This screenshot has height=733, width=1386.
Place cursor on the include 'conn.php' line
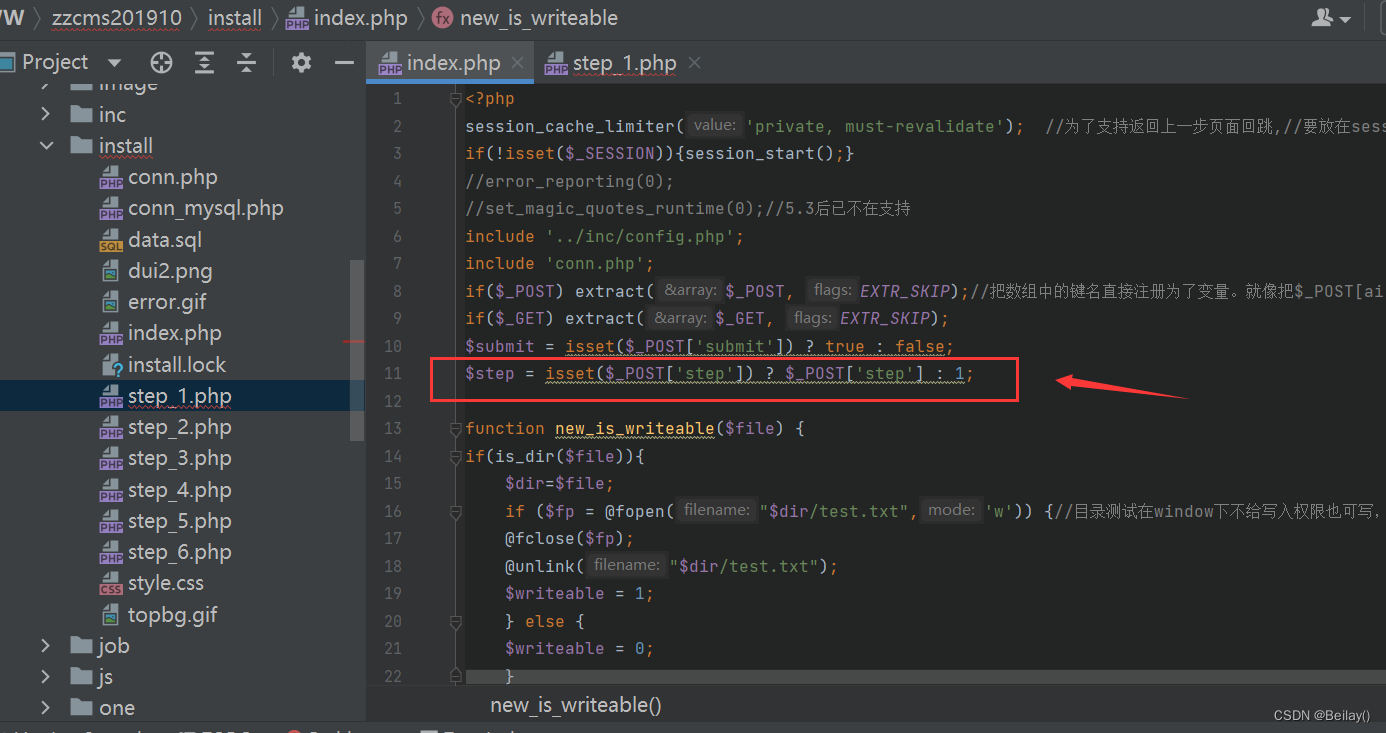[559, 264]
